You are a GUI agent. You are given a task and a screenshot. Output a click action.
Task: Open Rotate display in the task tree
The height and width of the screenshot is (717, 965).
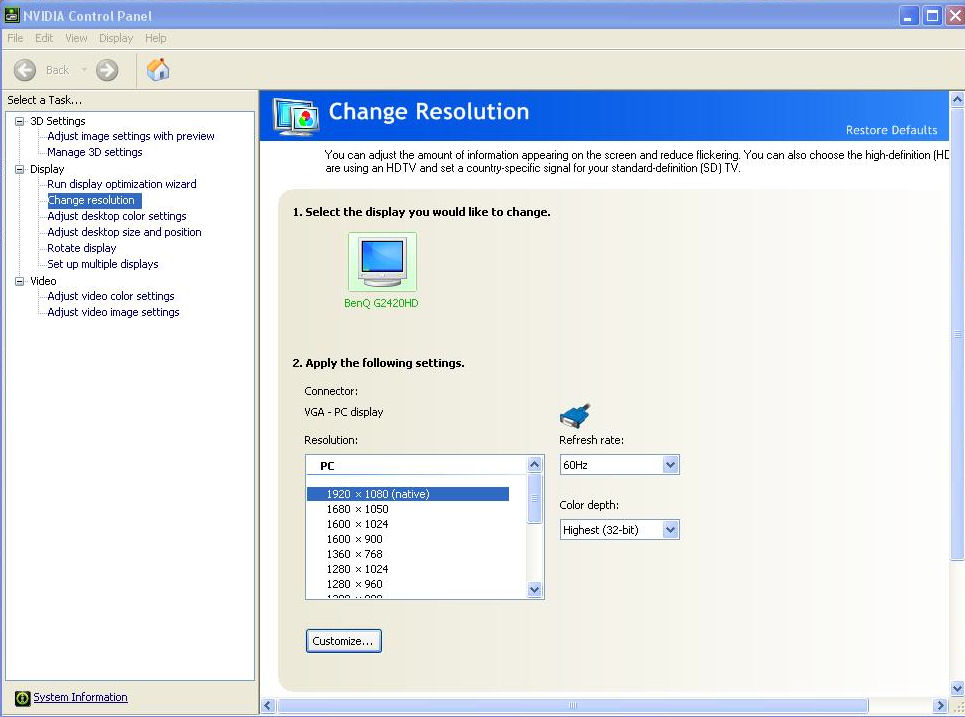tap(81, 248)
